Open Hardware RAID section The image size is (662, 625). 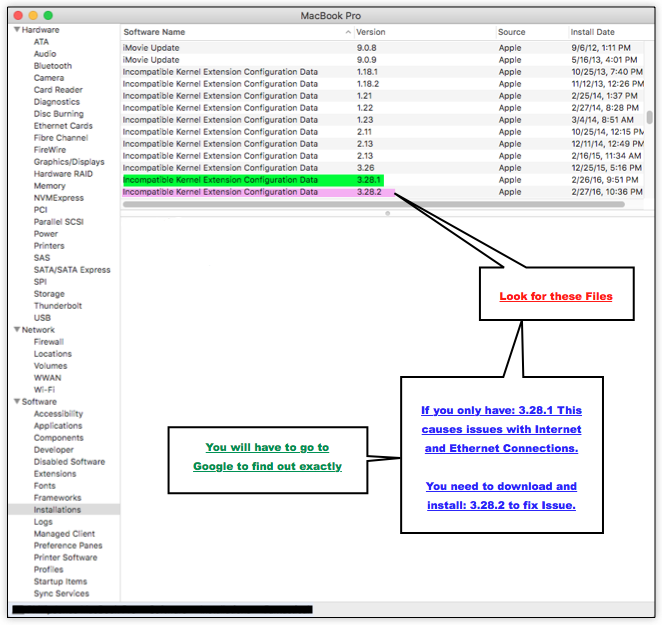(63, 174)
